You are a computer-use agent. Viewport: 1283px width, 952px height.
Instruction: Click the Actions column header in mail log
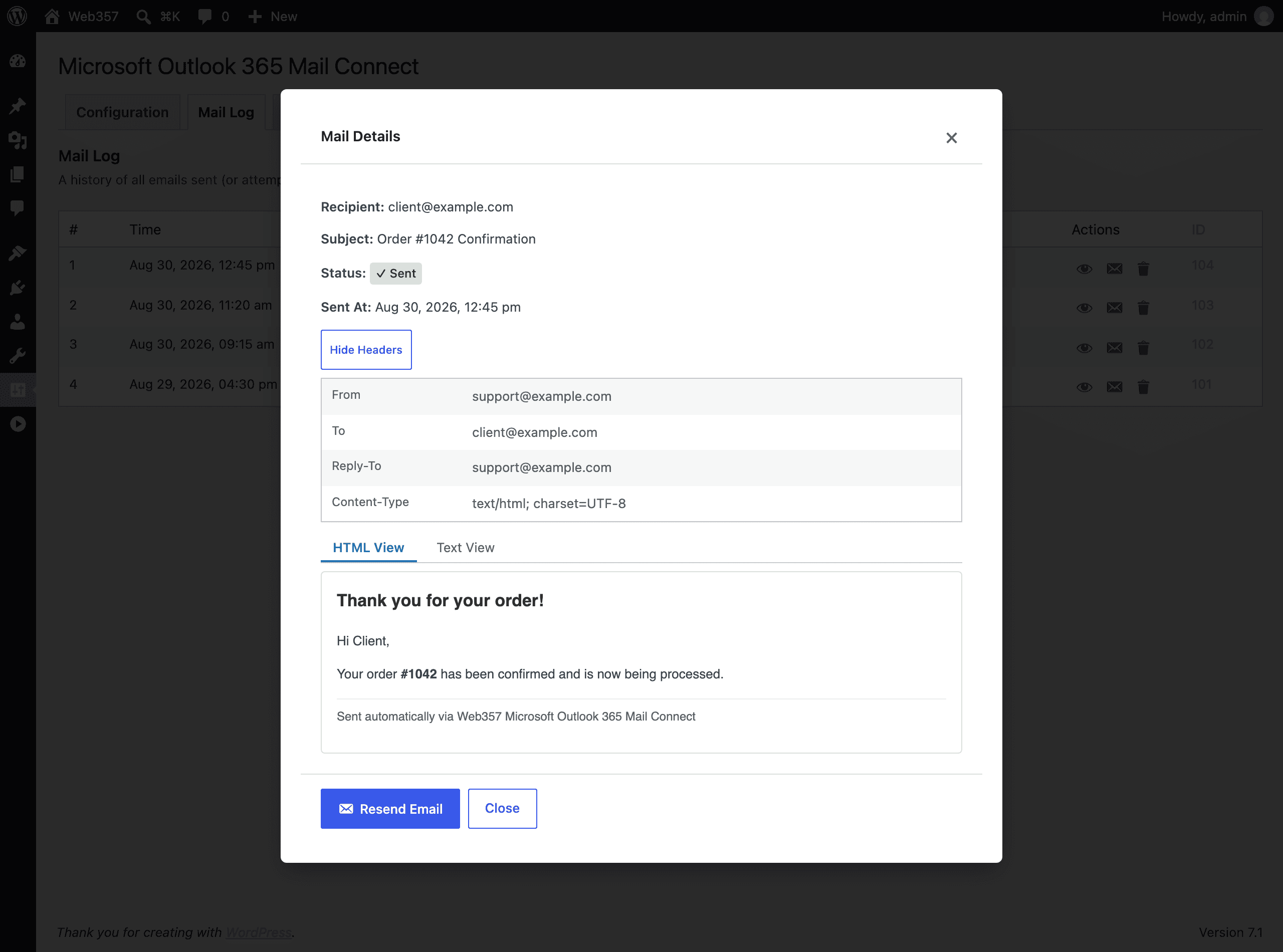1095,229
